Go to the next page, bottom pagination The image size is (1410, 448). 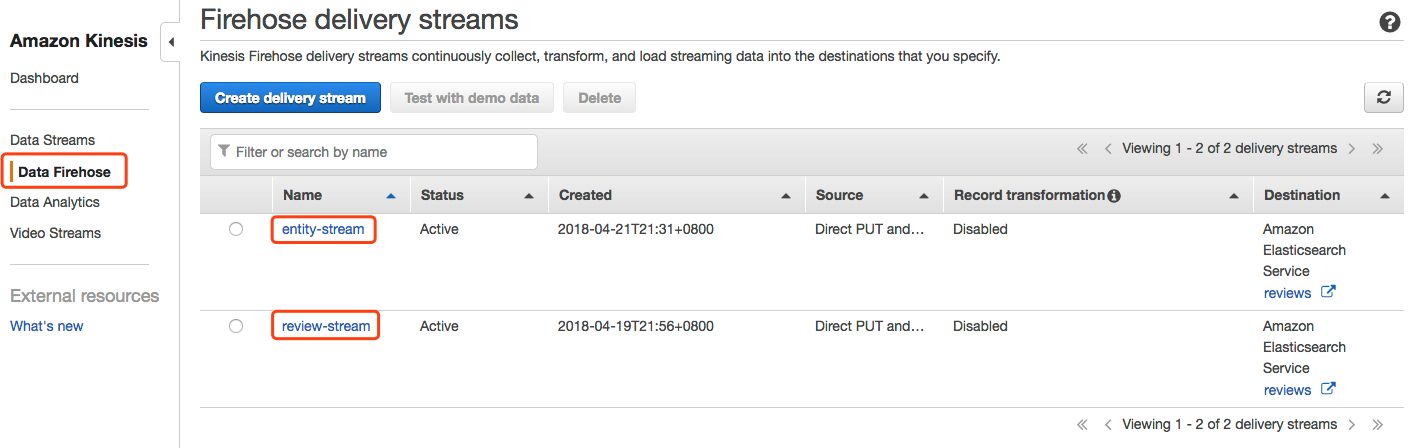(1352, 424)
